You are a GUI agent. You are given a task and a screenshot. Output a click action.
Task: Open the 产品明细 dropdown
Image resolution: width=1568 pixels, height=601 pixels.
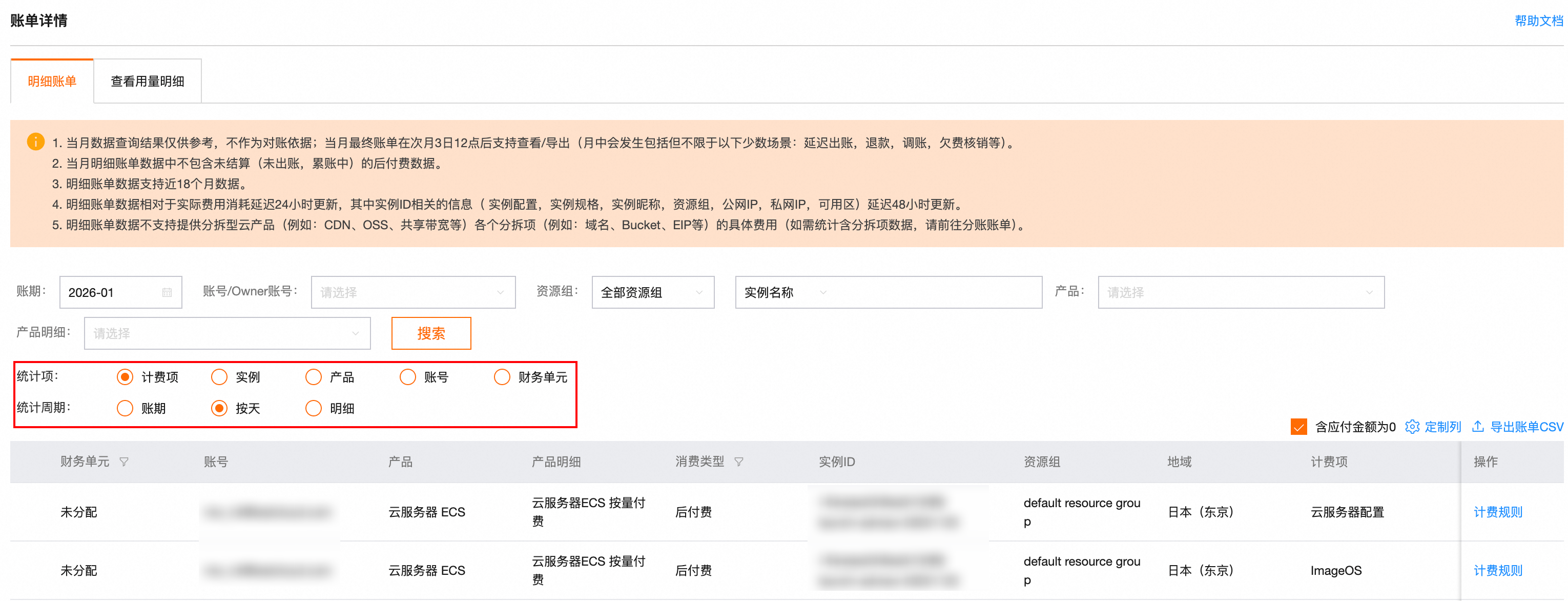tap(226, 334)
